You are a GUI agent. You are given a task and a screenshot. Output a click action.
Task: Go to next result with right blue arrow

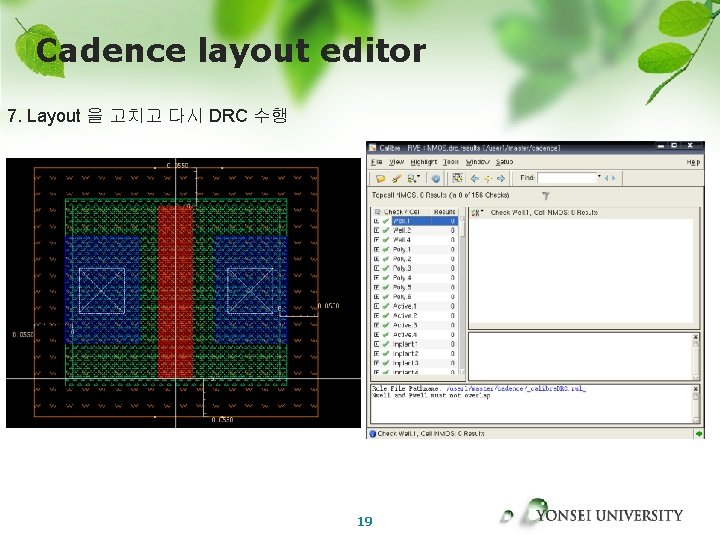(501, 178)
